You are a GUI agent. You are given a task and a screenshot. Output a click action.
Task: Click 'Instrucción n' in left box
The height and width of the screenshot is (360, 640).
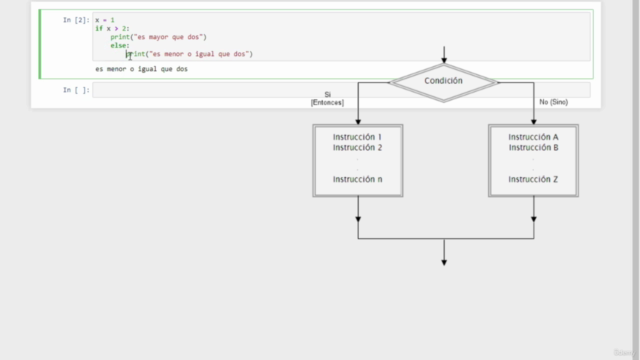[358, 179]
